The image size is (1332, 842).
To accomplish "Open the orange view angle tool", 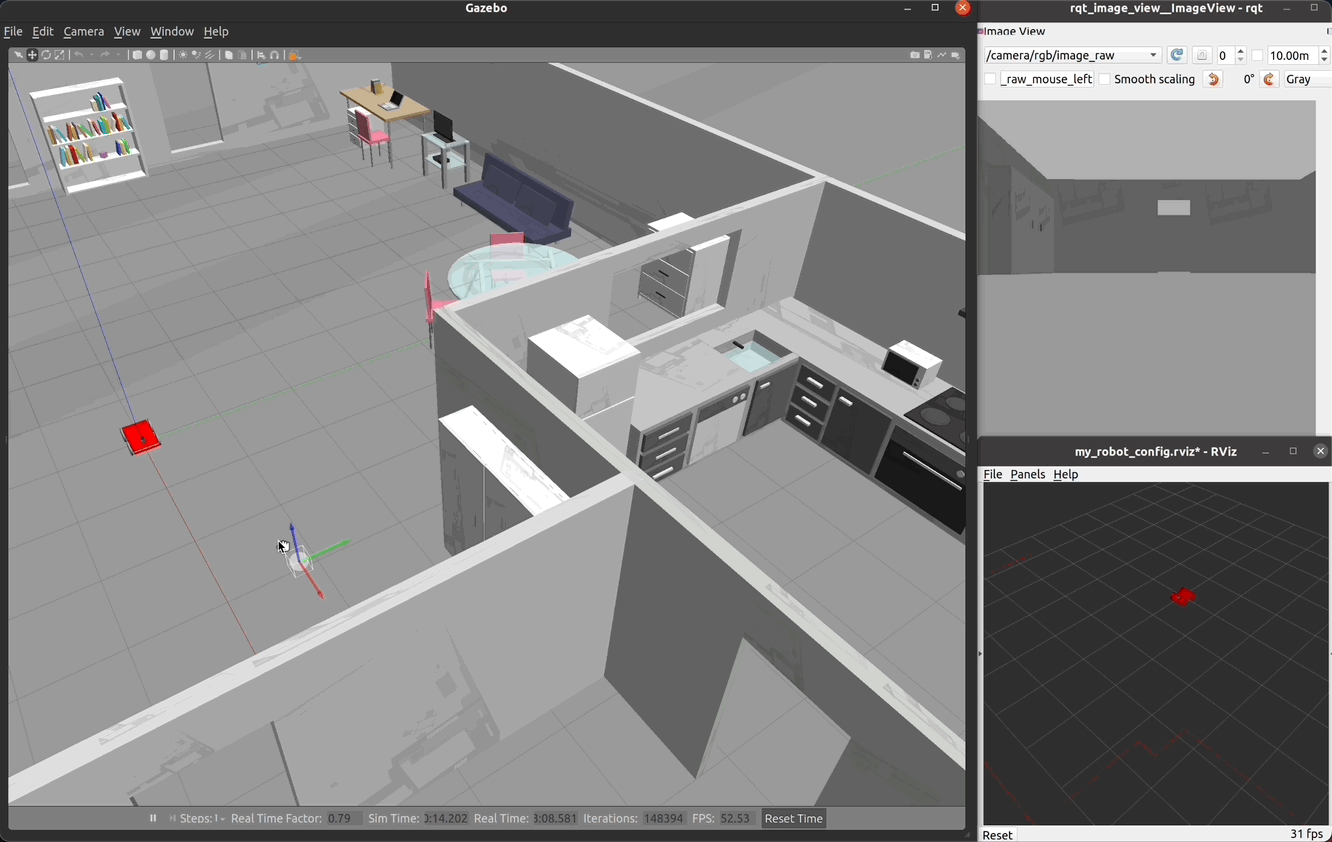I will [x=294, y=56].
